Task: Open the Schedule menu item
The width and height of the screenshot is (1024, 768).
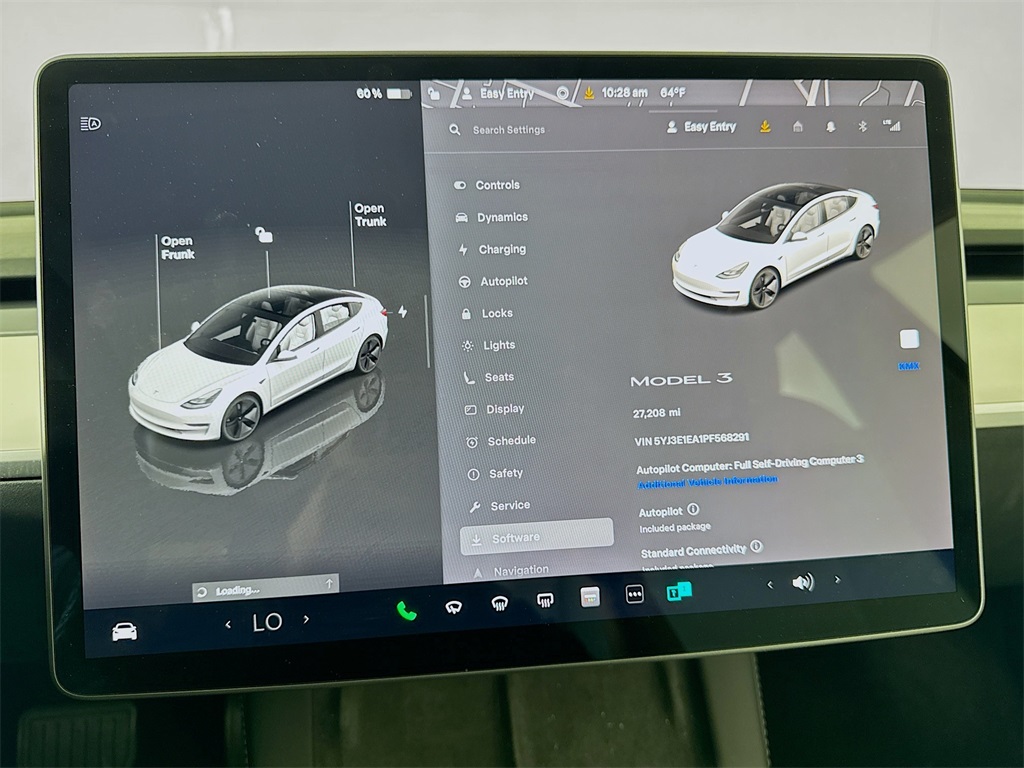Action: 502,441
